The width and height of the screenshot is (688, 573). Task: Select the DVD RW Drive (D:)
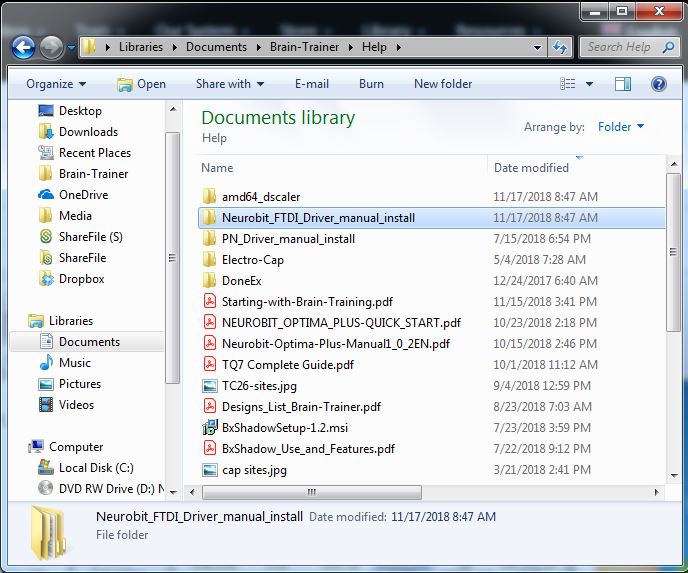click(x=101, y=489)
